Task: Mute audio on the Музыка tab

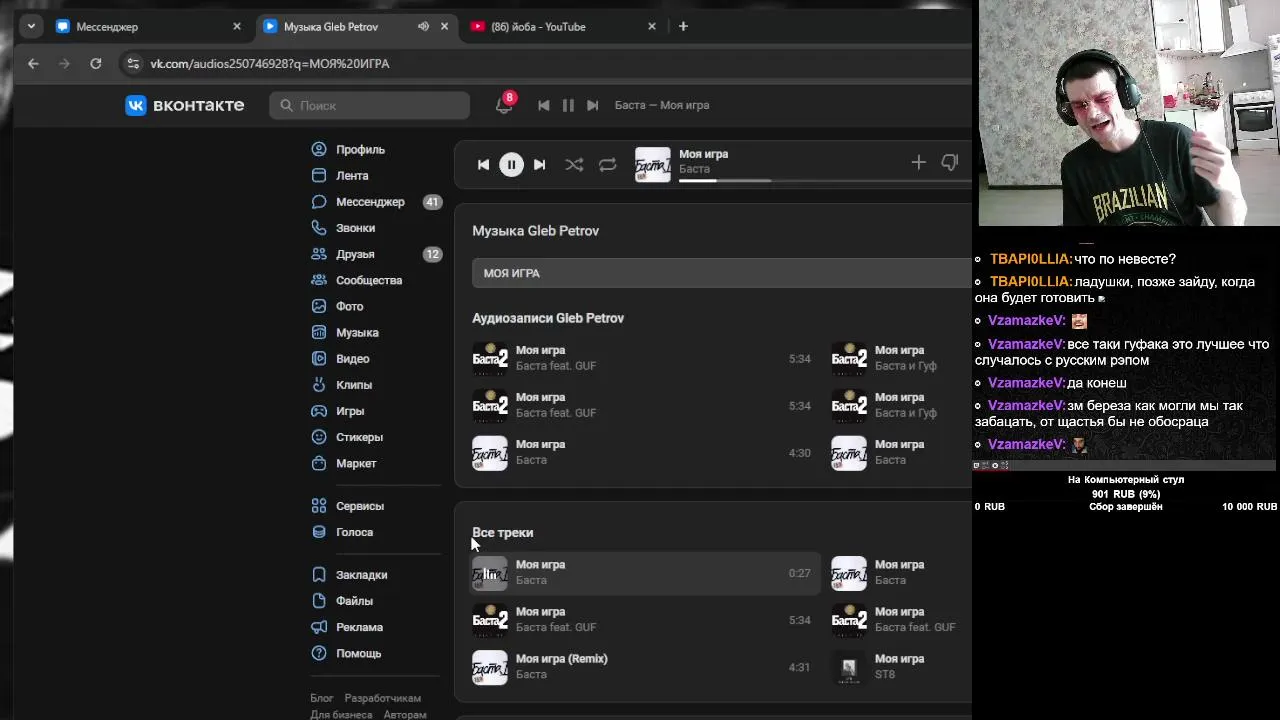Action: pyautogui.click(x=423, y=27)
